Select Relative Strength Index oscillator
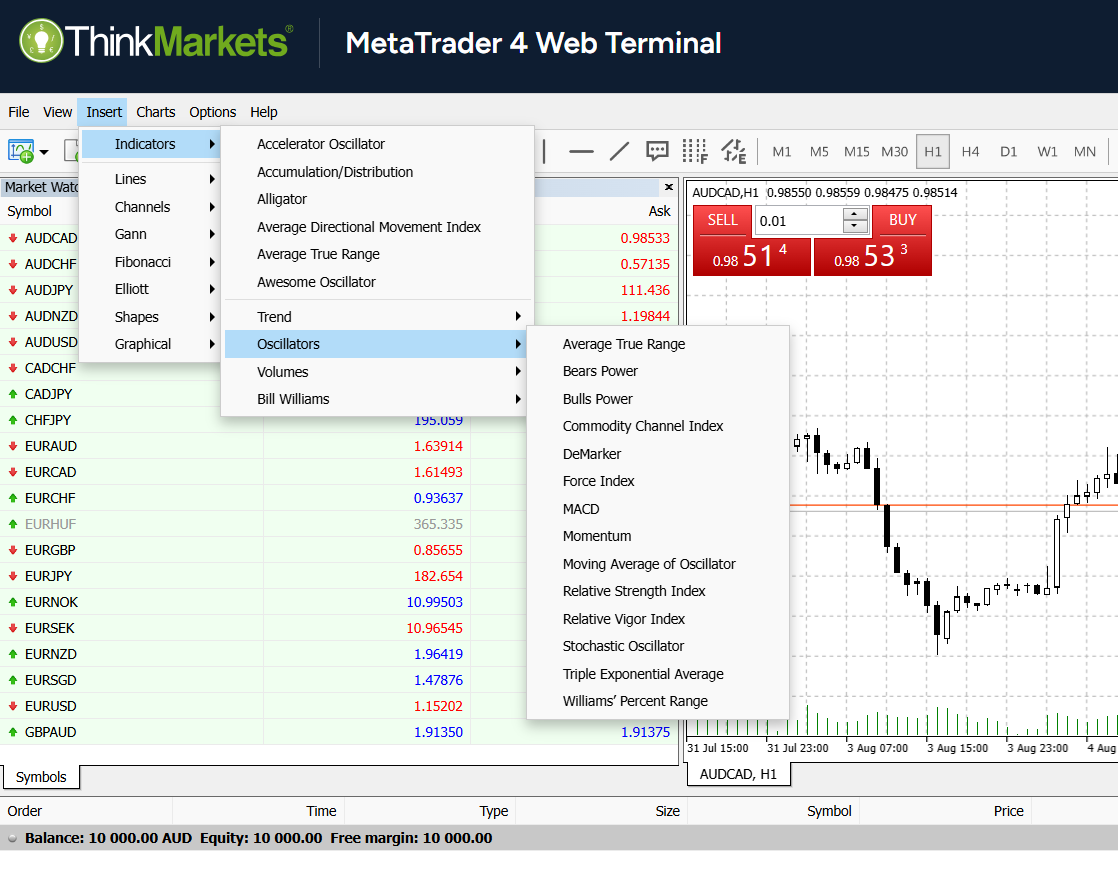This screenshot has width=1118, height=878. click(x=657, y=591)
